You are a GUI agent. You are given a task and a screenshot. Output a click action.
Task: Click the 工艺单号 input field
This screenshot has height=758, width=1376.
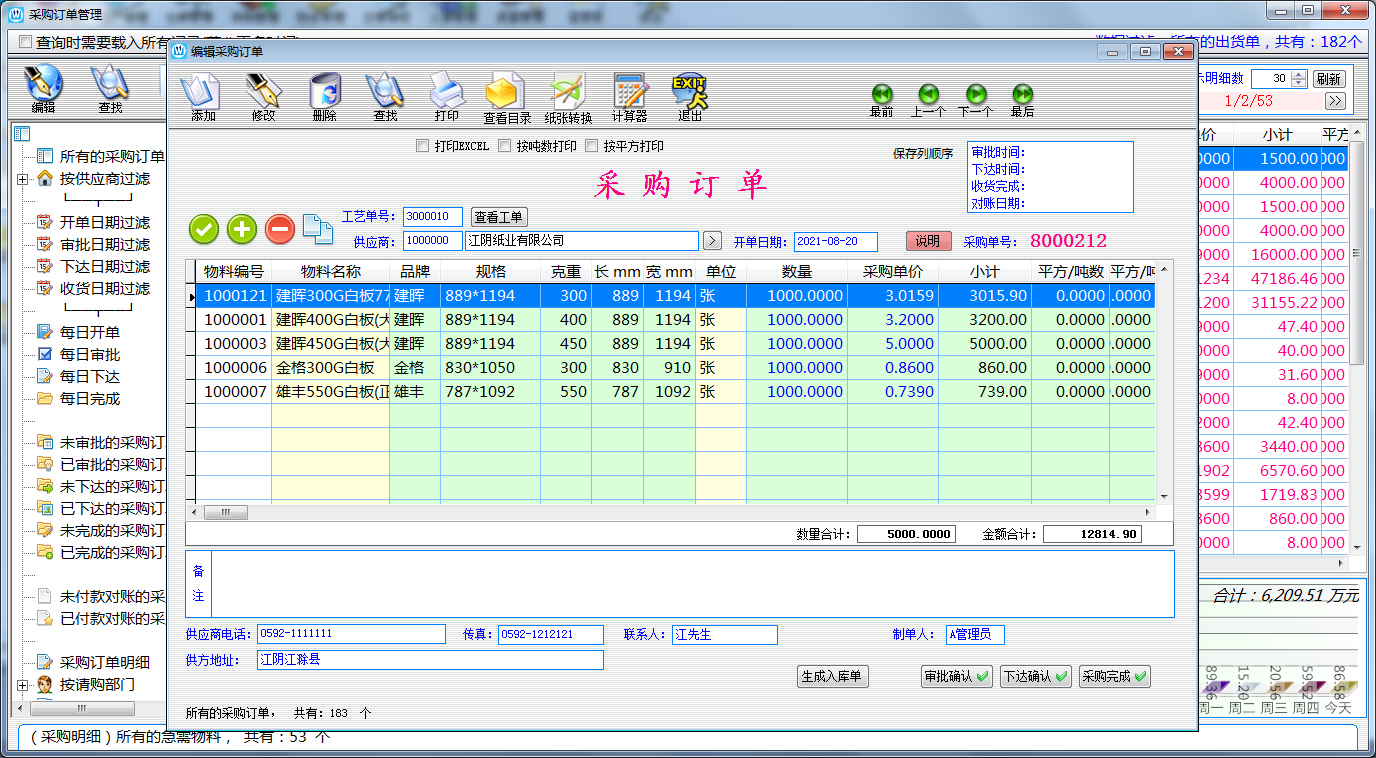[x=433, y=217]
